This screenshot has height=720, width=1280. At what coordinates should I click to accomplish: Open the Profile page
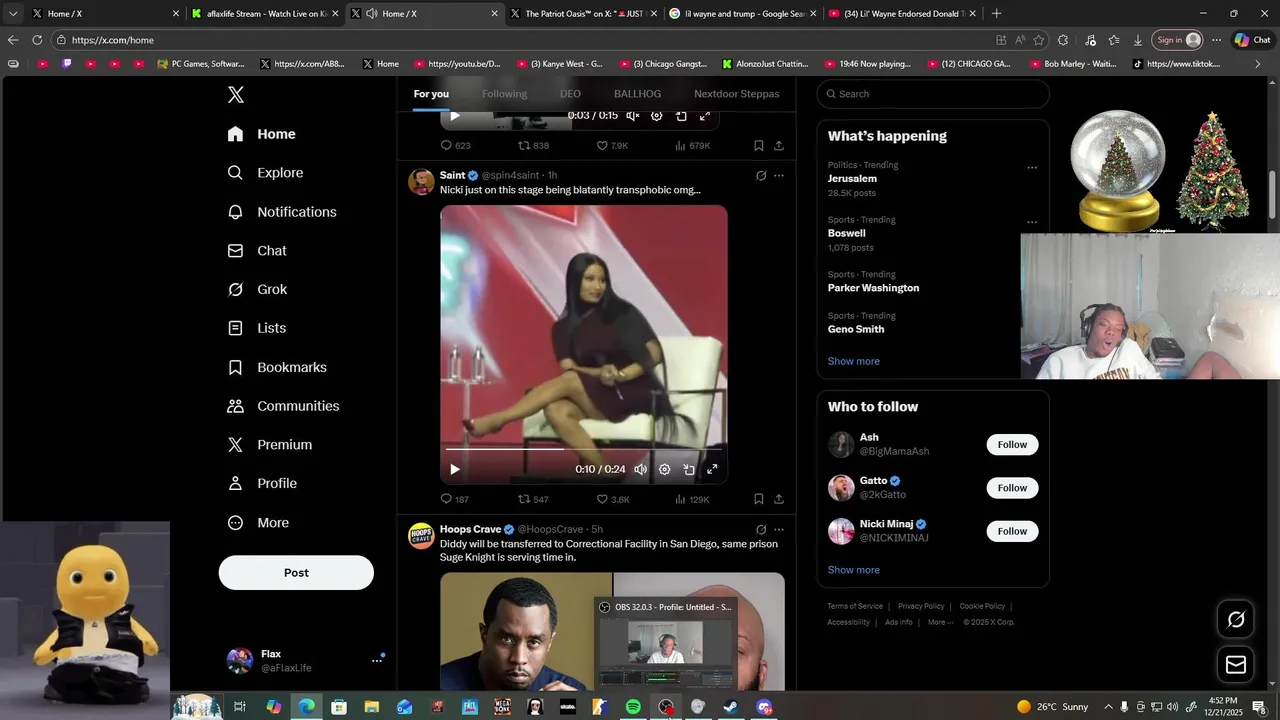[x=262, y=484]
